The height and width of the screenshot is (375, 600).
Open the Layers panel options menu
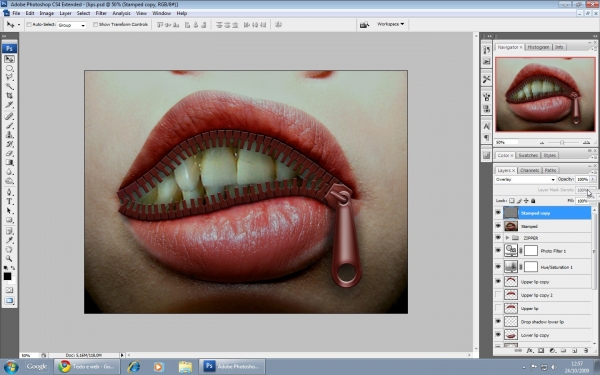pos(594,173)
